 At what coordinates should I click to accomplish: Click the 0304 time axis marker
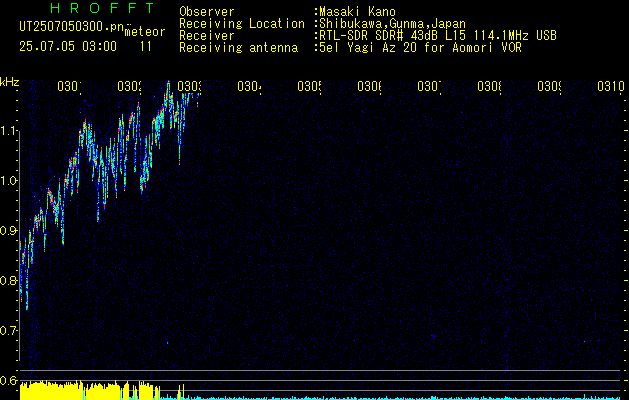pyautogui.click(x=249, y=86)
